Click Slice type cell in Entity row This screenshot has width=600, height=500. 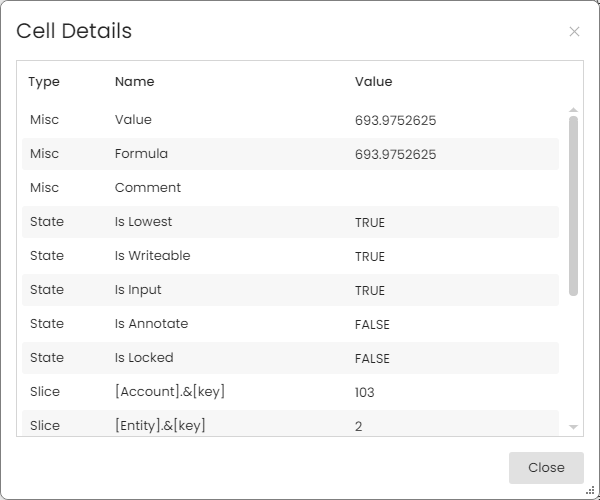click(45, 426)
